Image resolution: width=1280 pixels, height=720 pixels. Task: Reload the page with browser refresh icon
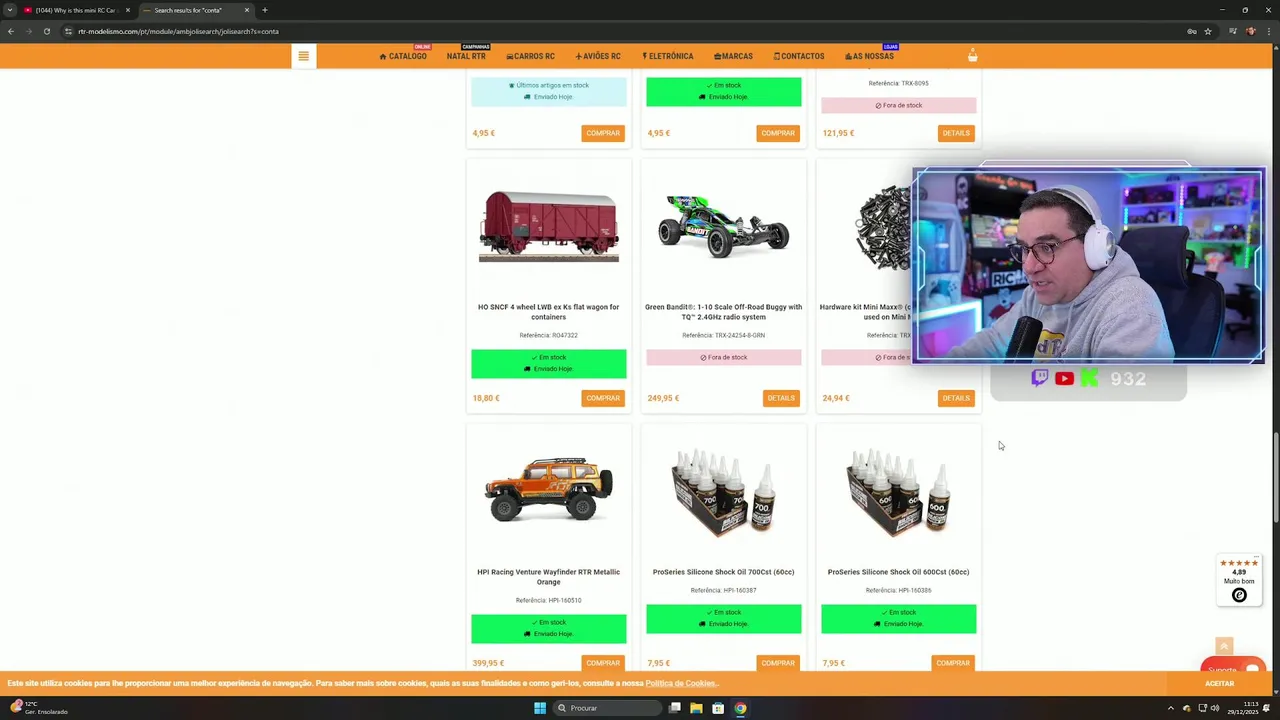click(46, 31)
